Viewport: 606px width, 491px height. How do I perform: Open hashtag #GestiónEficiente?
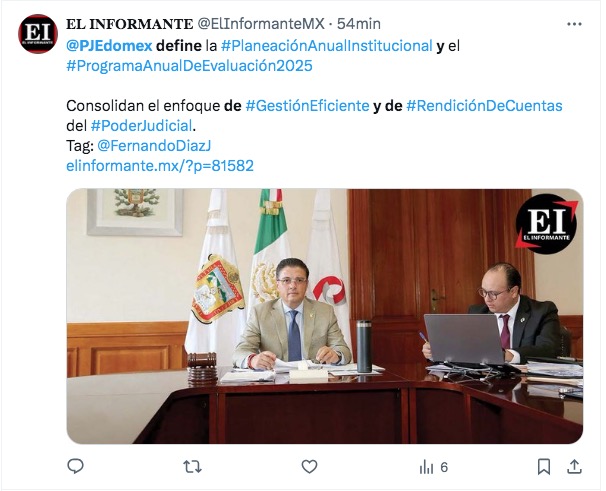click(x=308, y=106)
